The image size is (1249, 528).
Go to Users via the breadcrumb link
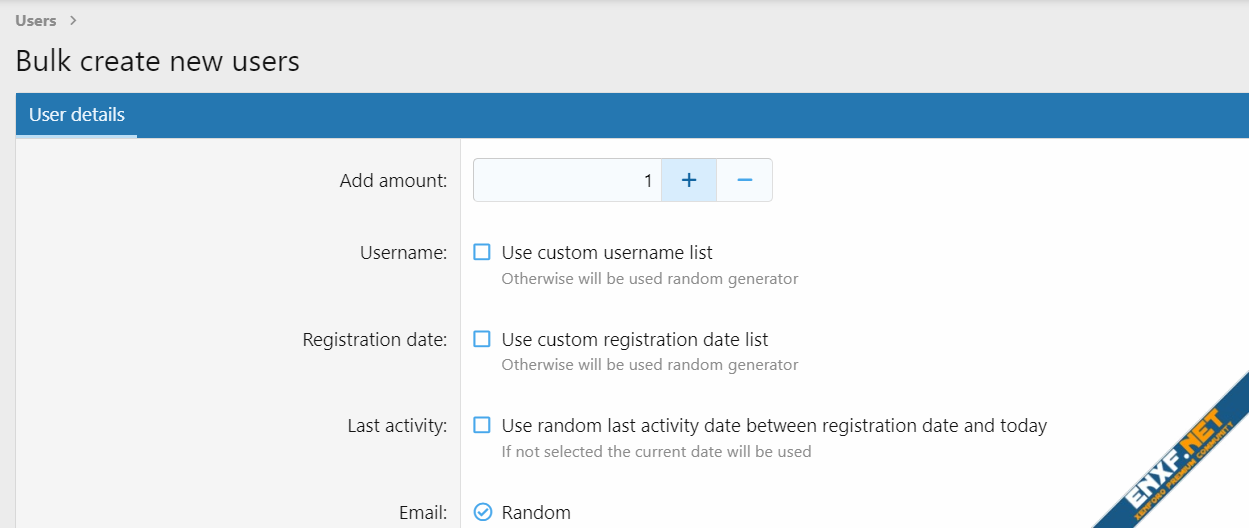coord(36,20)
